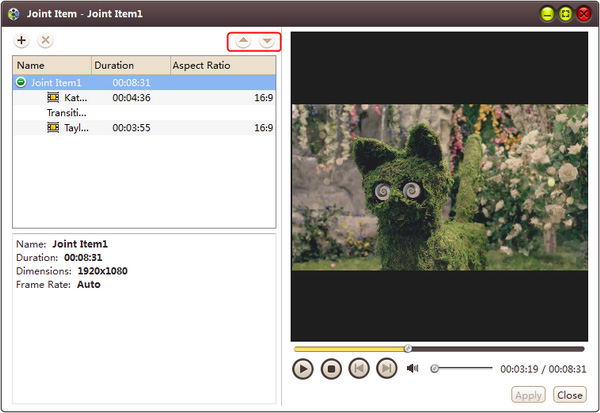This screenshot has width=600, height=413.
Task: Play the video preview
Action: (x=303, y=369)
